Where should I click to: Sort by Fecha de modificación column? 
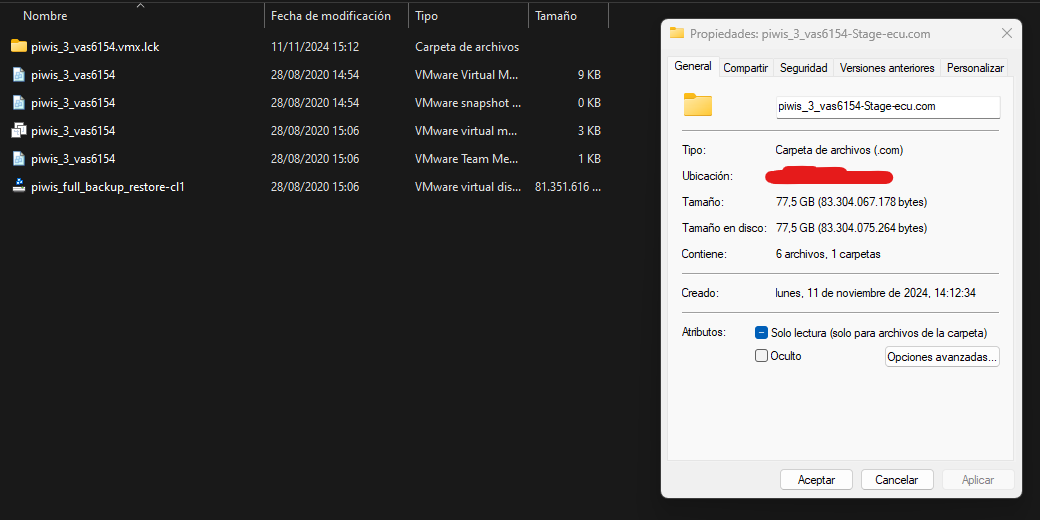(x=330, y=16)
